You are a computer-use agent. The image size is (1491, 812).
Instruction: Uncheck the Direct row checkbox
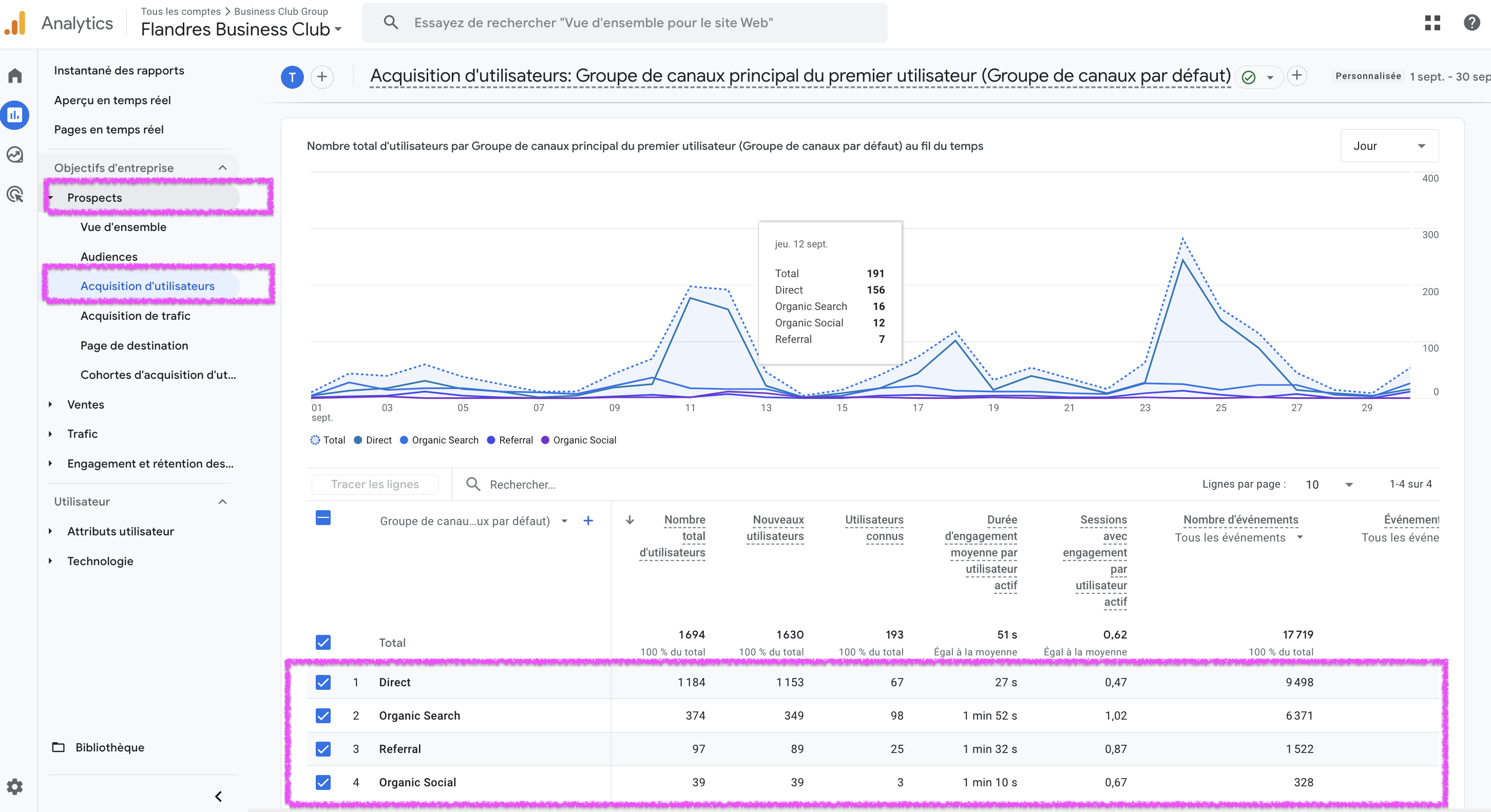click(323, 682)
